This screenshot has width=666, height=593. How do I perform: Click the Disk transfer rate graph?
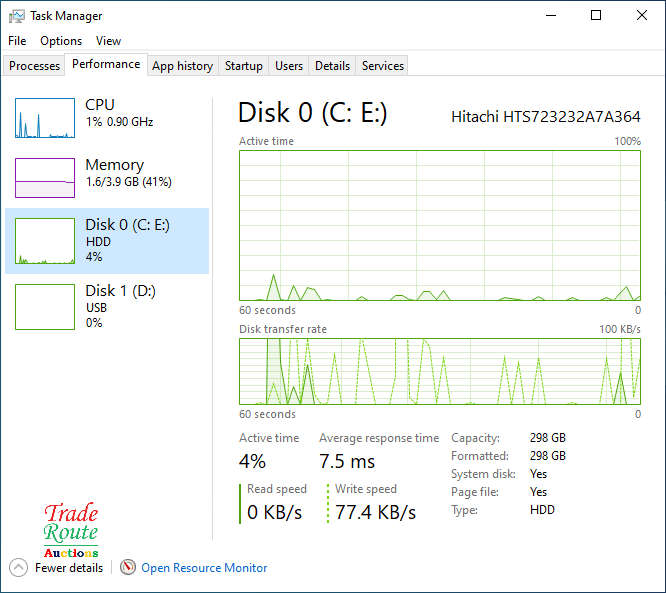pyautogui.click(x=440, y=371)
